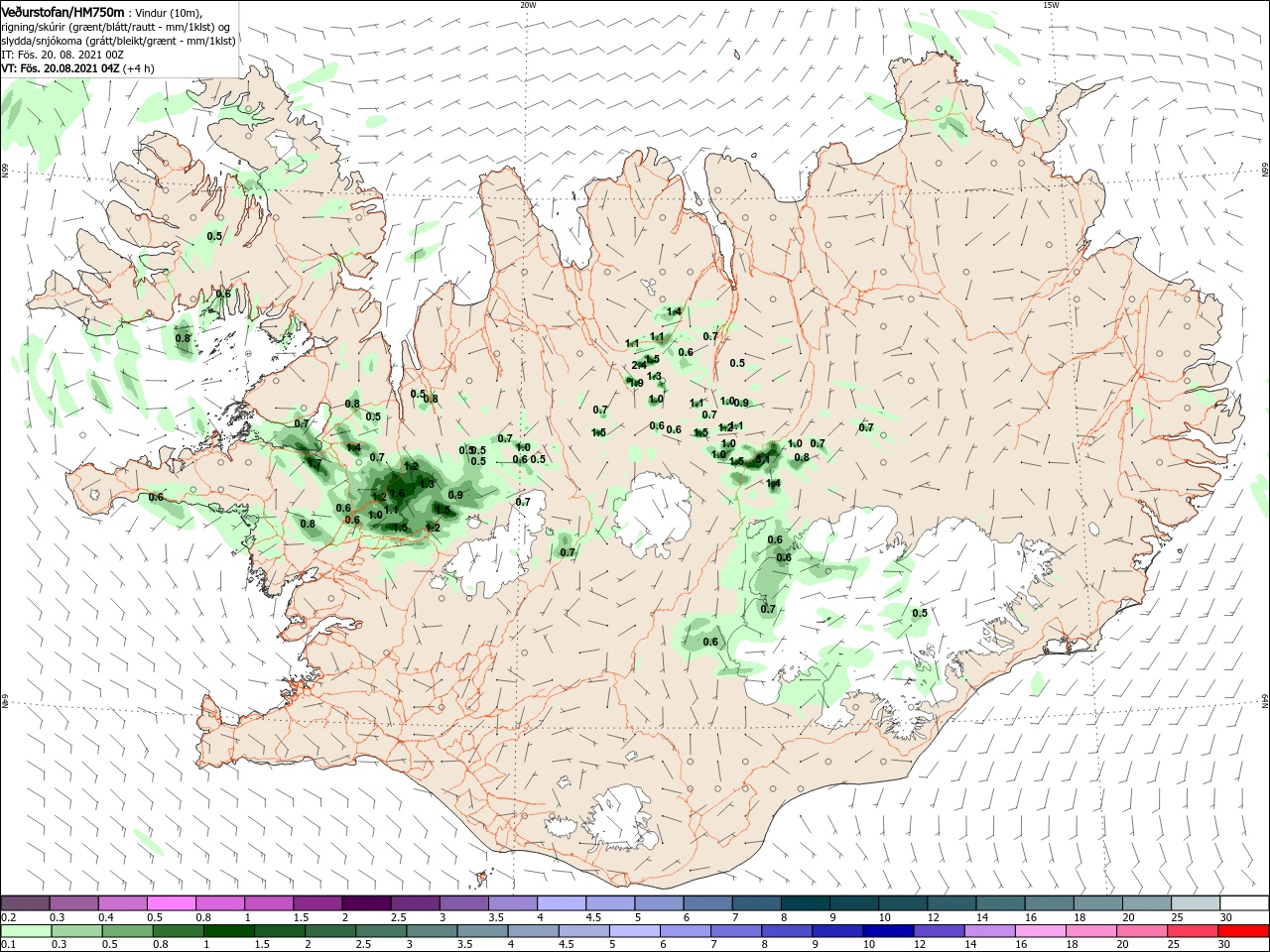The width and height of the screenshot is (1270, 952).
Task: Click the 2.4 precipitation value on the map
Action: tap(639, 365)
